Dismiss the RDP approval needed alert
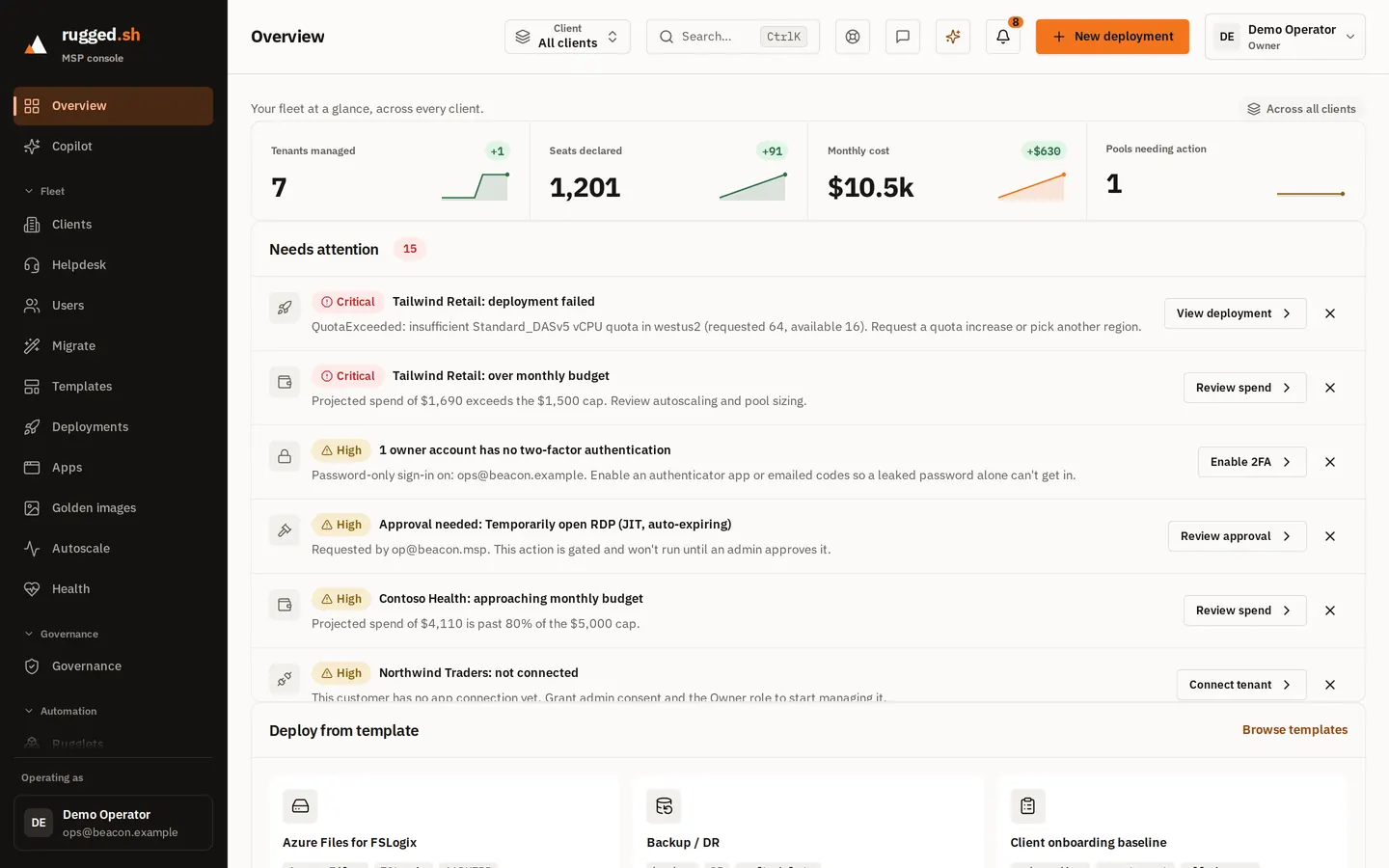Image resolution: width=1389 pixels, height=868 pixels. [x=1330, y=536]
